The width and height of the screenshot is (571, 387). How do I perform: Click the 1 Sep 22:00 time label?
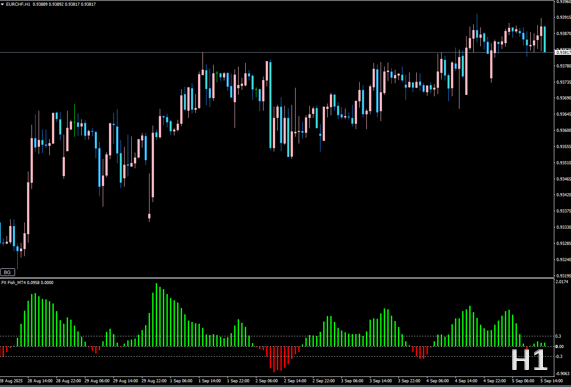tap(238, 381)
